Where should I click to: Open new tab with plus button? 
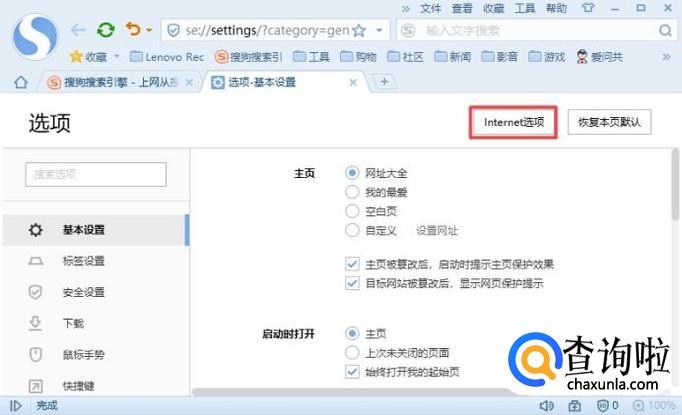[385, 82]
